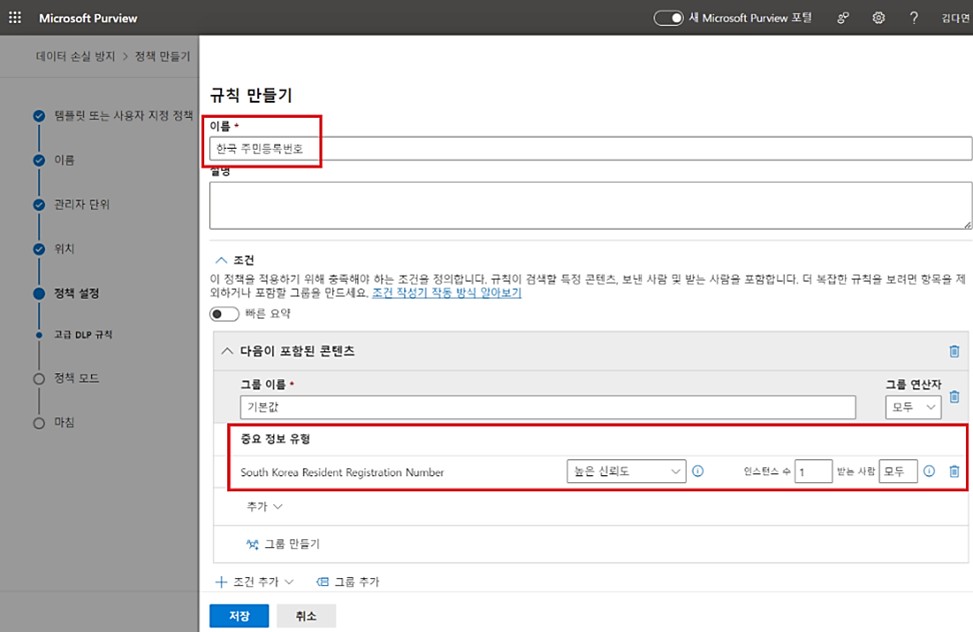Open the '그룹 연산자' dropdown
Screen dimensions: 973x632
[x=913, y=407]
